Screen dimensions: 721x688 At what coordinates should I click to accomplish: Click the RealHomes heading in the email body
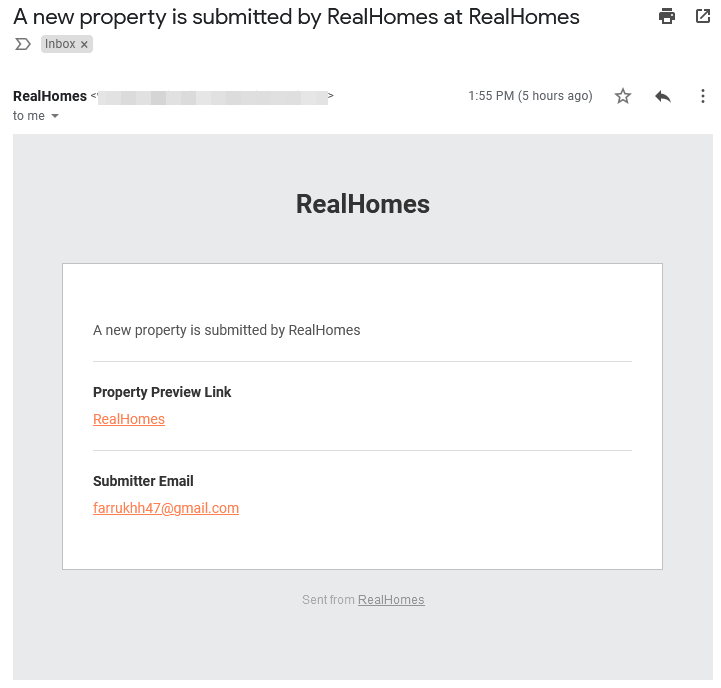point(363,204)
